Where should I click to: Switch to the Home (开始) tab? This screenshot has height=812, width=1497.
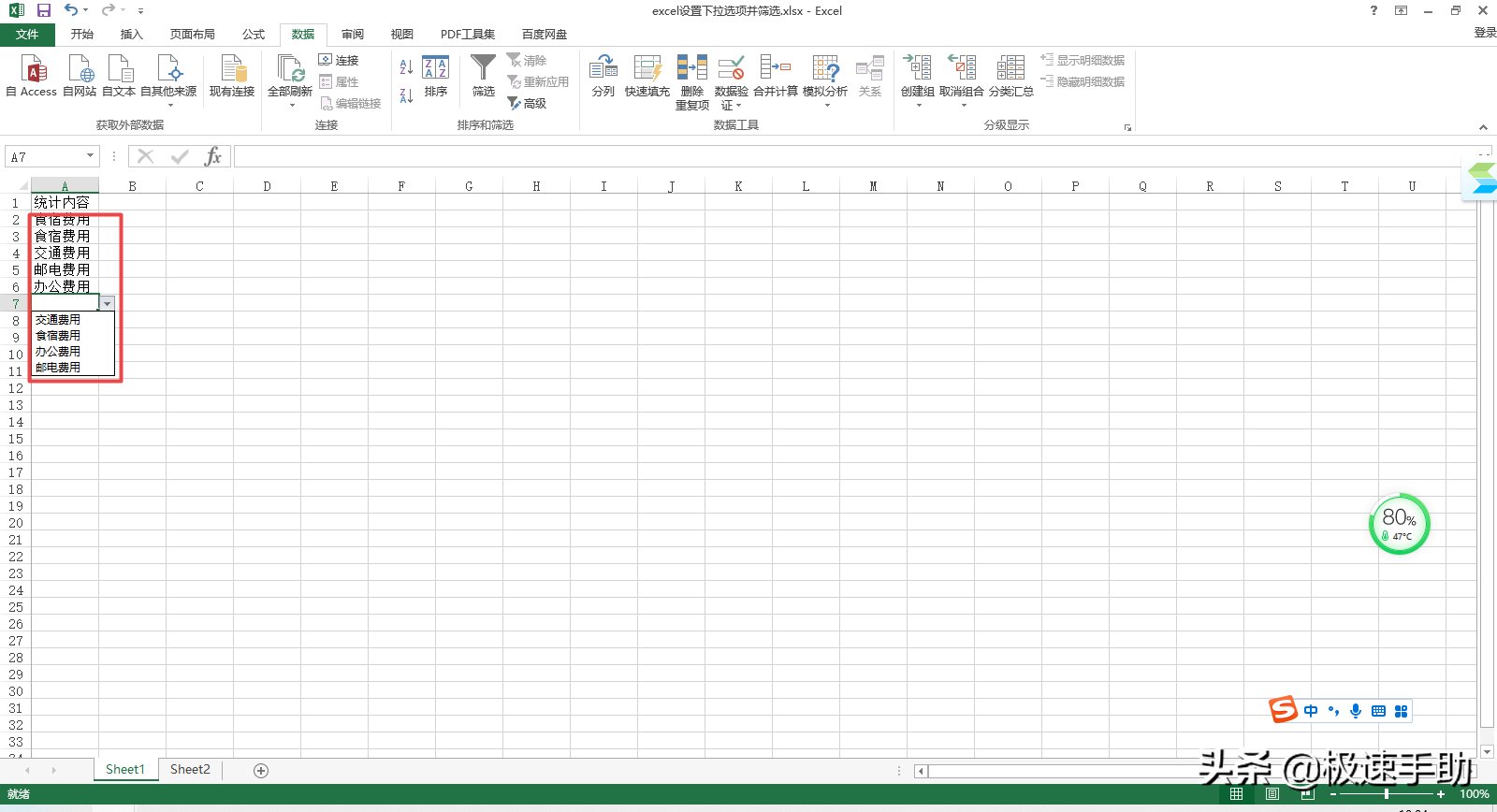[82, 35]
